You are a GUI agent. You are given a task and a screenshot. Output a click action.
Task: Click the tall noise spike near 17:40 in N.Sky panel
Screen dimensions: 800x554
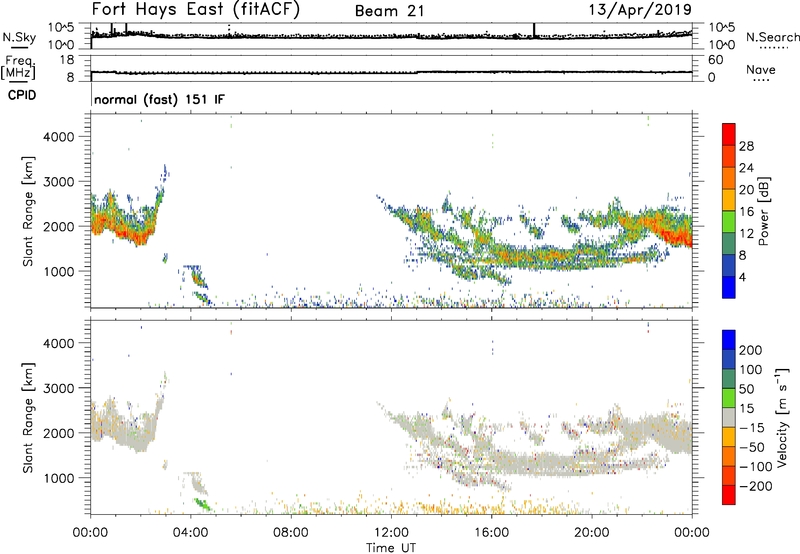tap(534, 31)
